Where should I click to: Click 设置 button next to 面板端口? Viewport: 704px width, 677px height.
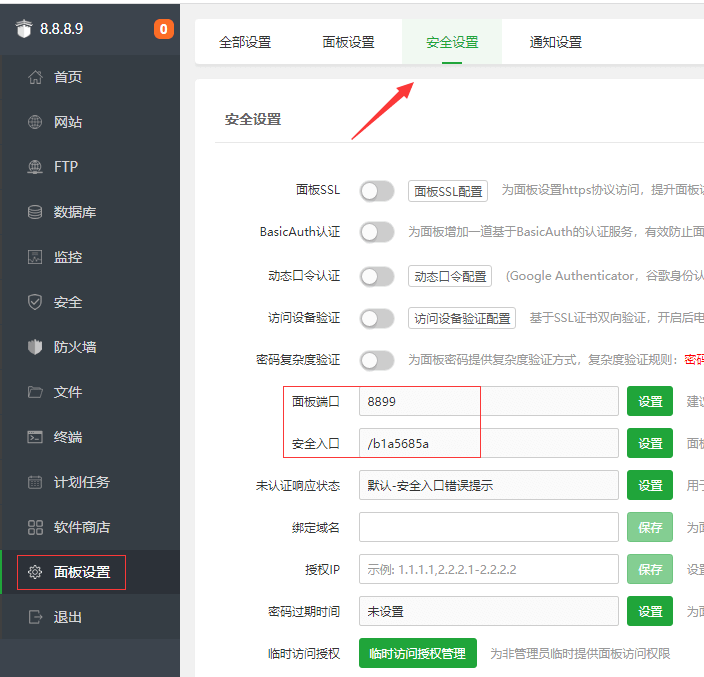click(650, 401)
